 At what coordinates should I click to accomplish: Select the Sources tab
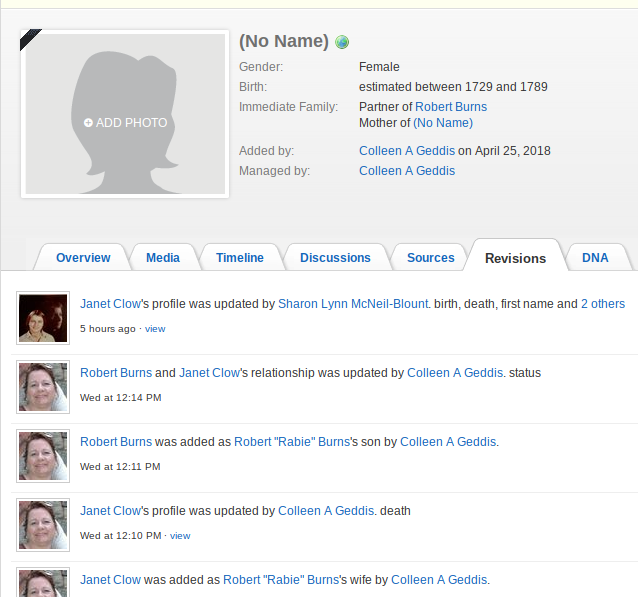[431, 257]
